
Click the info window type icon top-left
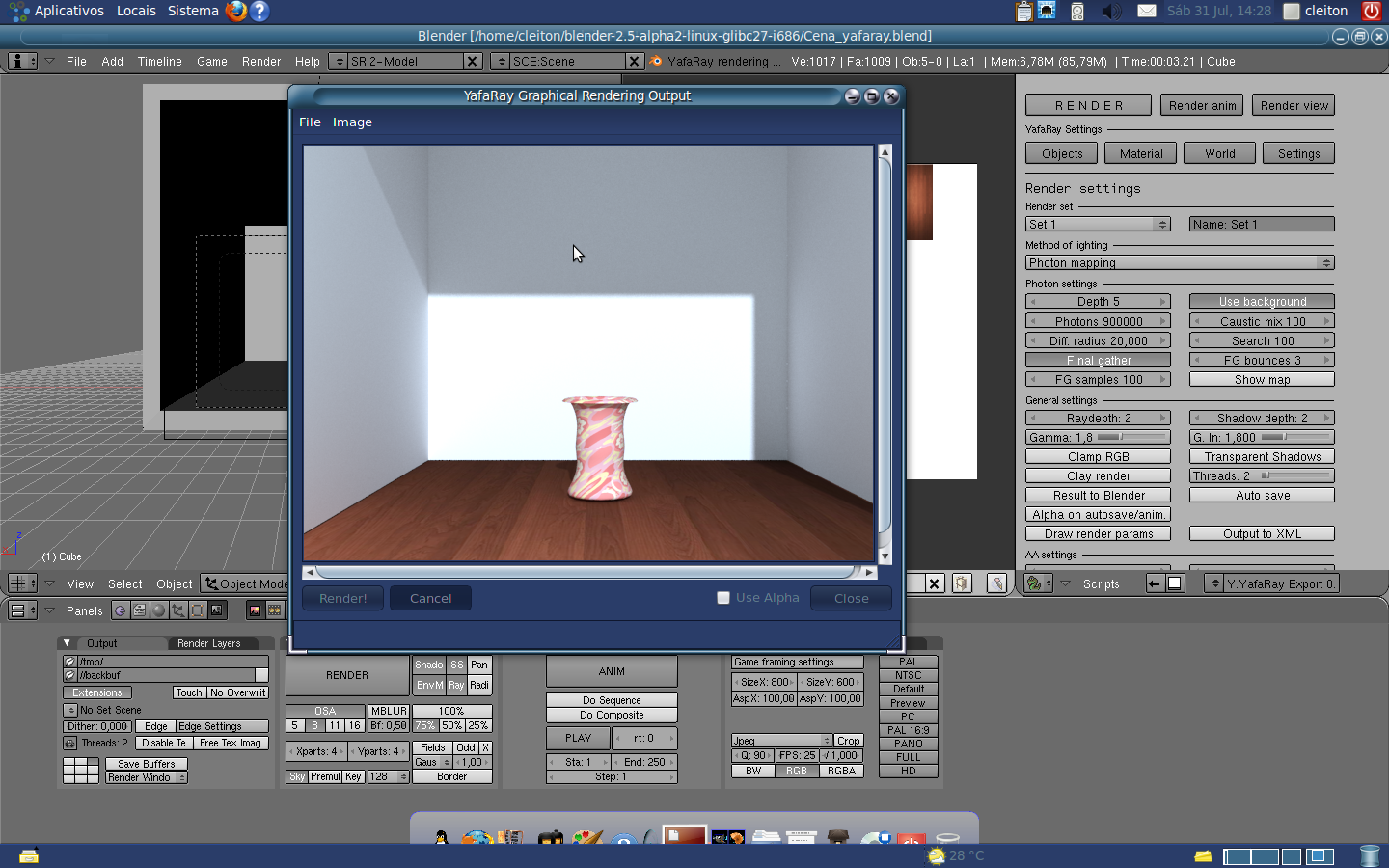click(22, 61)
